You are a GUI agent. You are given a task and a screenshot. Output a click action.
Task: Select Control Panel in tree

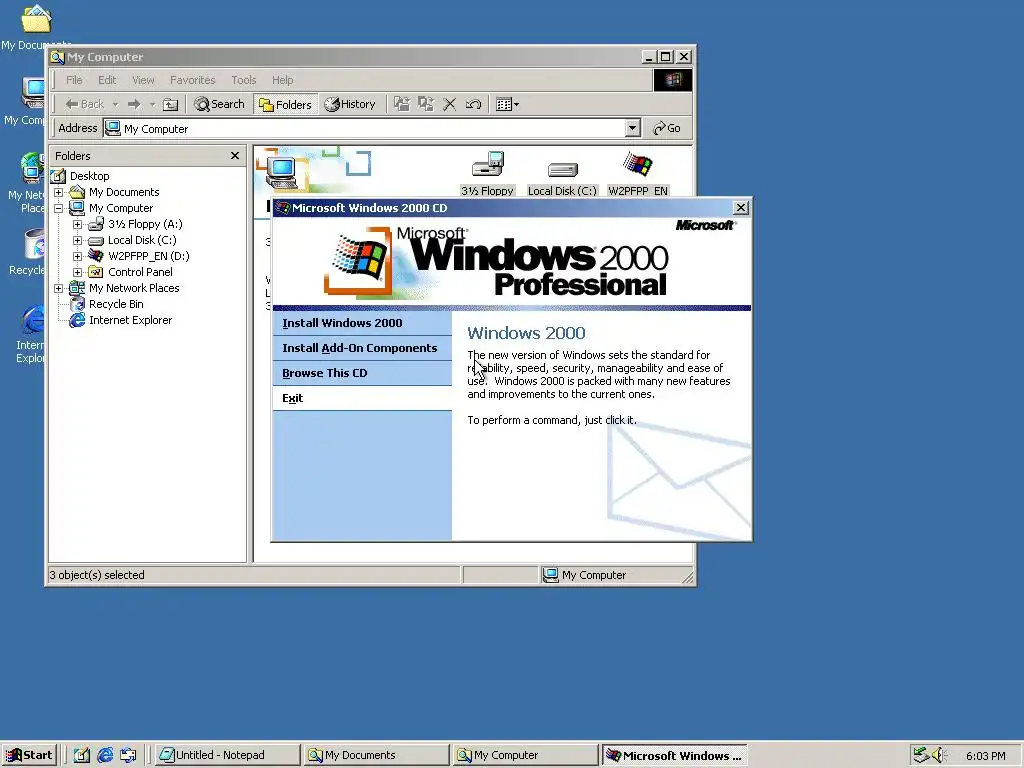click(x=140, y=272)
